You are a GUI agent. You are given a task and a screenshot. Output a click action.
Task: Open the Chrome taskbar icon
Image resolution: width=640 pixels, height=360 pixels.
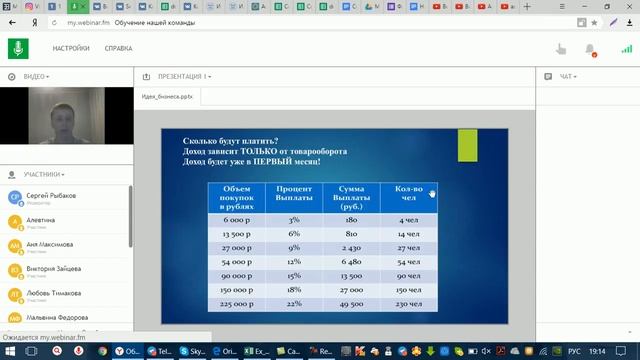[x=102, y=351]
